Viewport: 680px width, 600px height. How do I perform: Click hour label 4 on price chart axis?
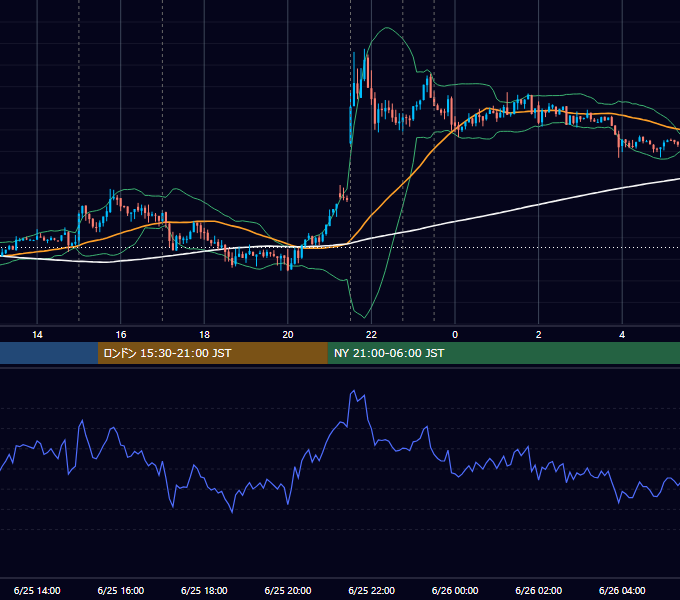tap(622, 335)
